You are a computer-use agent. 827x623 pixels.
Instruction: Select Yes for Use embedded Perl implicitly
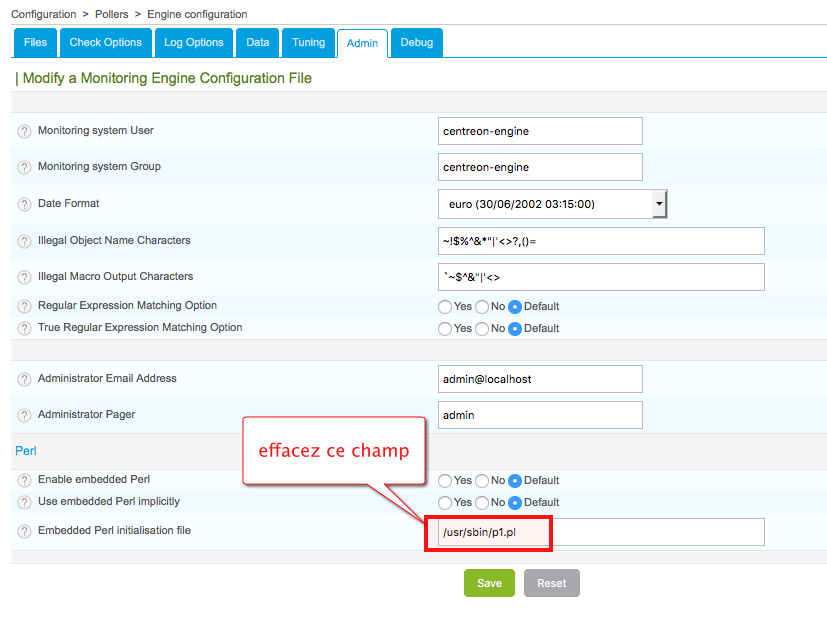[445, 503]
